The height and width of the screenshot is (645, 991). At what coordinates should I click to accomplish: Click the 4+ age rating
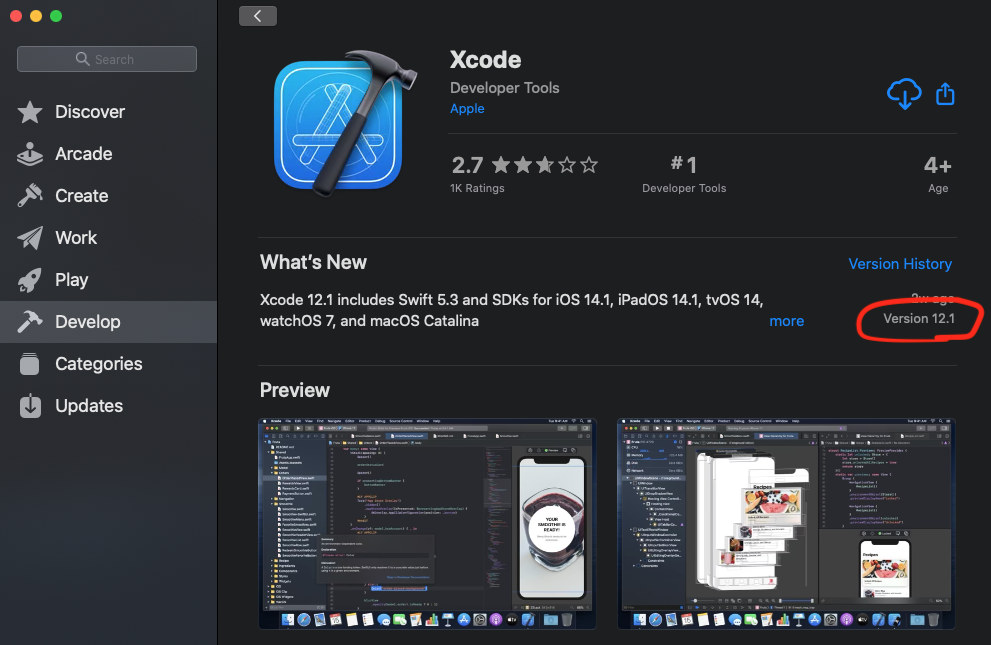pos(937,174)
